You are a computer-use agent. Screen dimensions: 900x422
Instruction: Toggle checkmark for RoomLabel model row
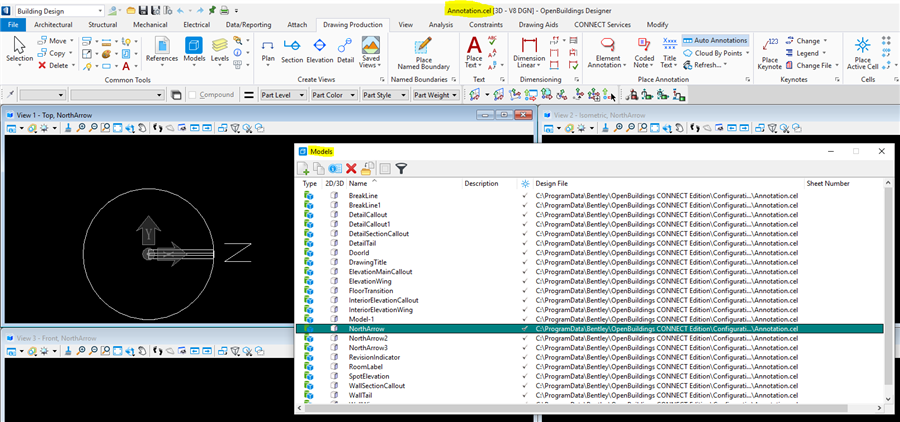coord(525,367)
